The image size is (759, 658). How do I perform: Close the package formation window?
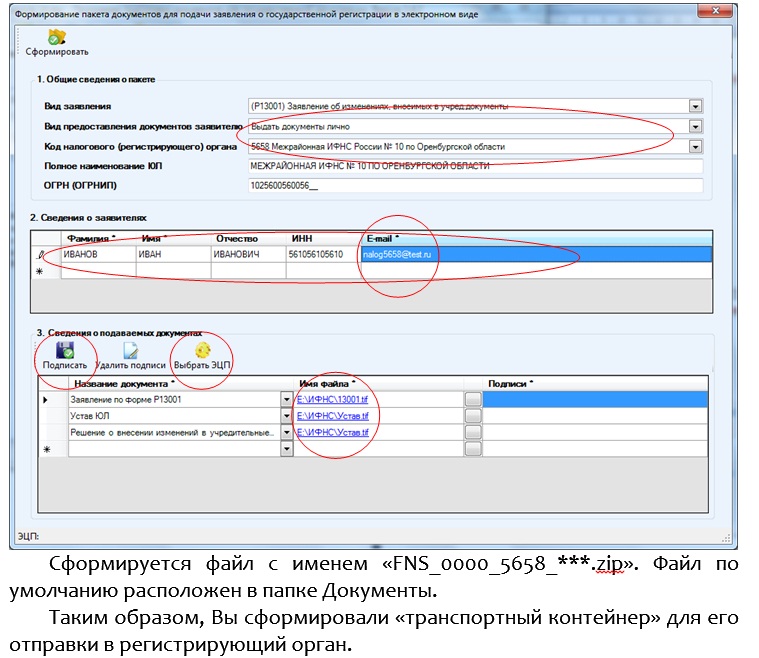[x=715, y=11]
